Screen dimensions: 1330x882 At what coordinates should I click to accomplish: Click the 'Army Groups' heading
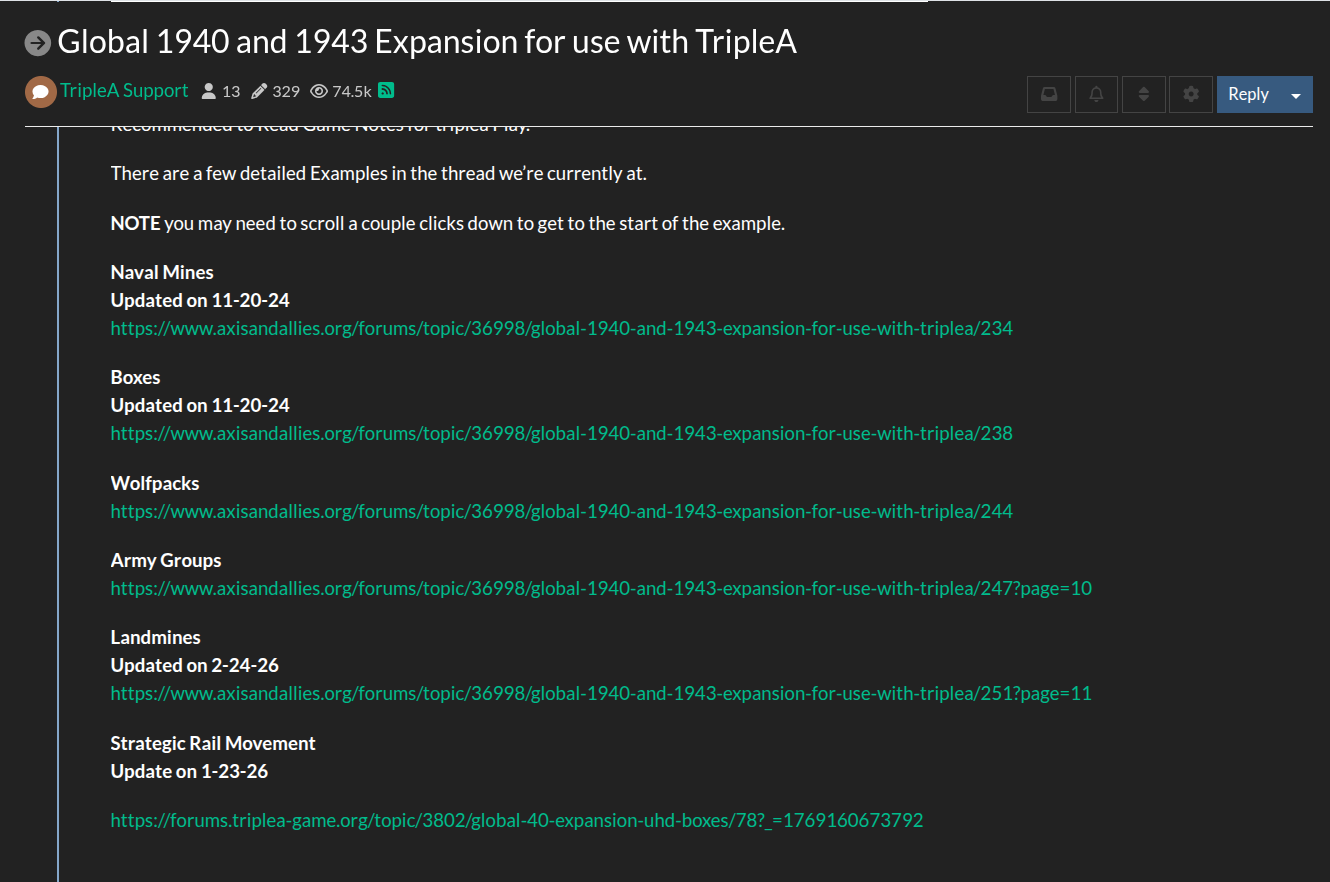[x=166, y=560]
